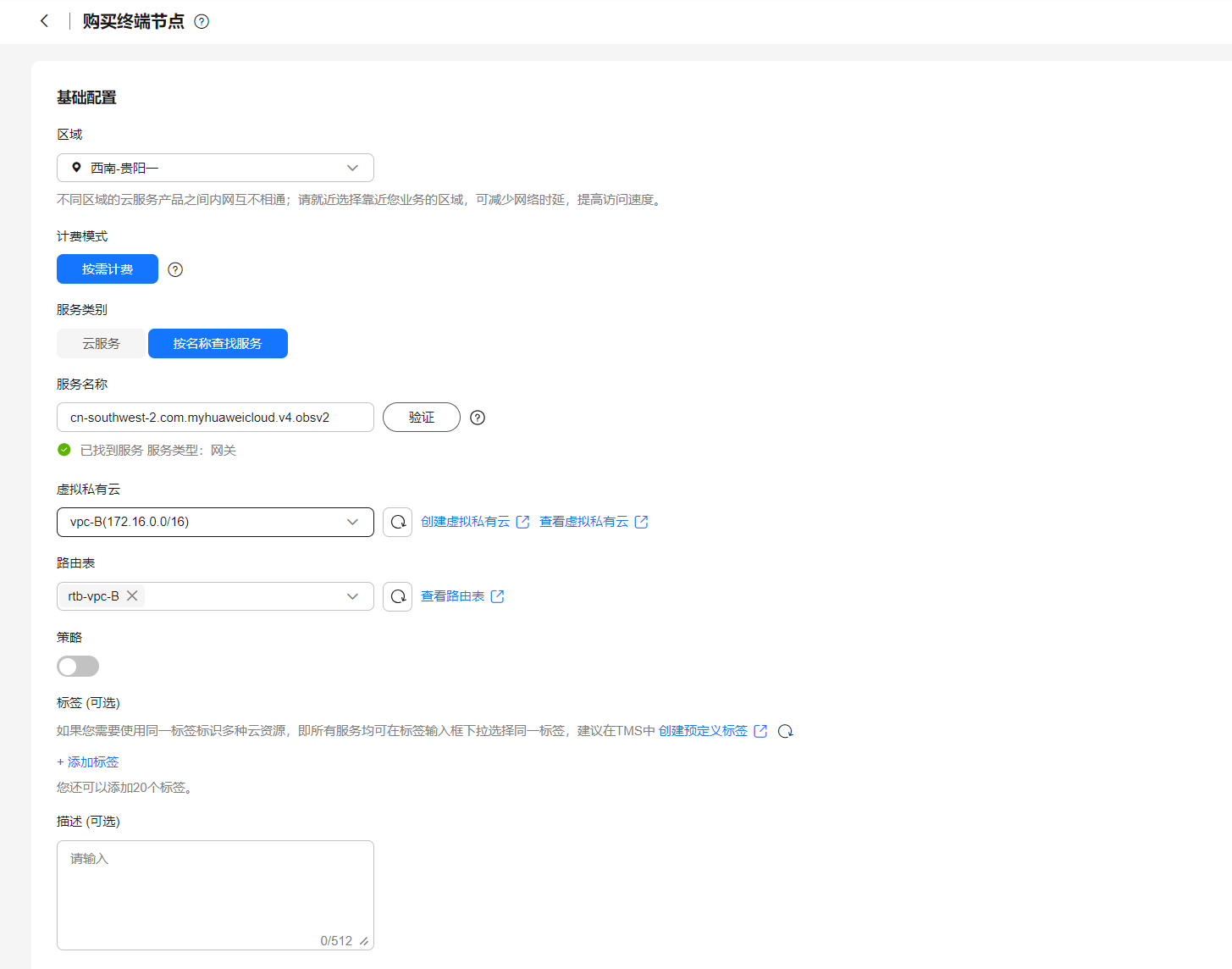Click label 标签 (可选)
The width and height of the screenshot is (1232, 969).
coord(88,703)
